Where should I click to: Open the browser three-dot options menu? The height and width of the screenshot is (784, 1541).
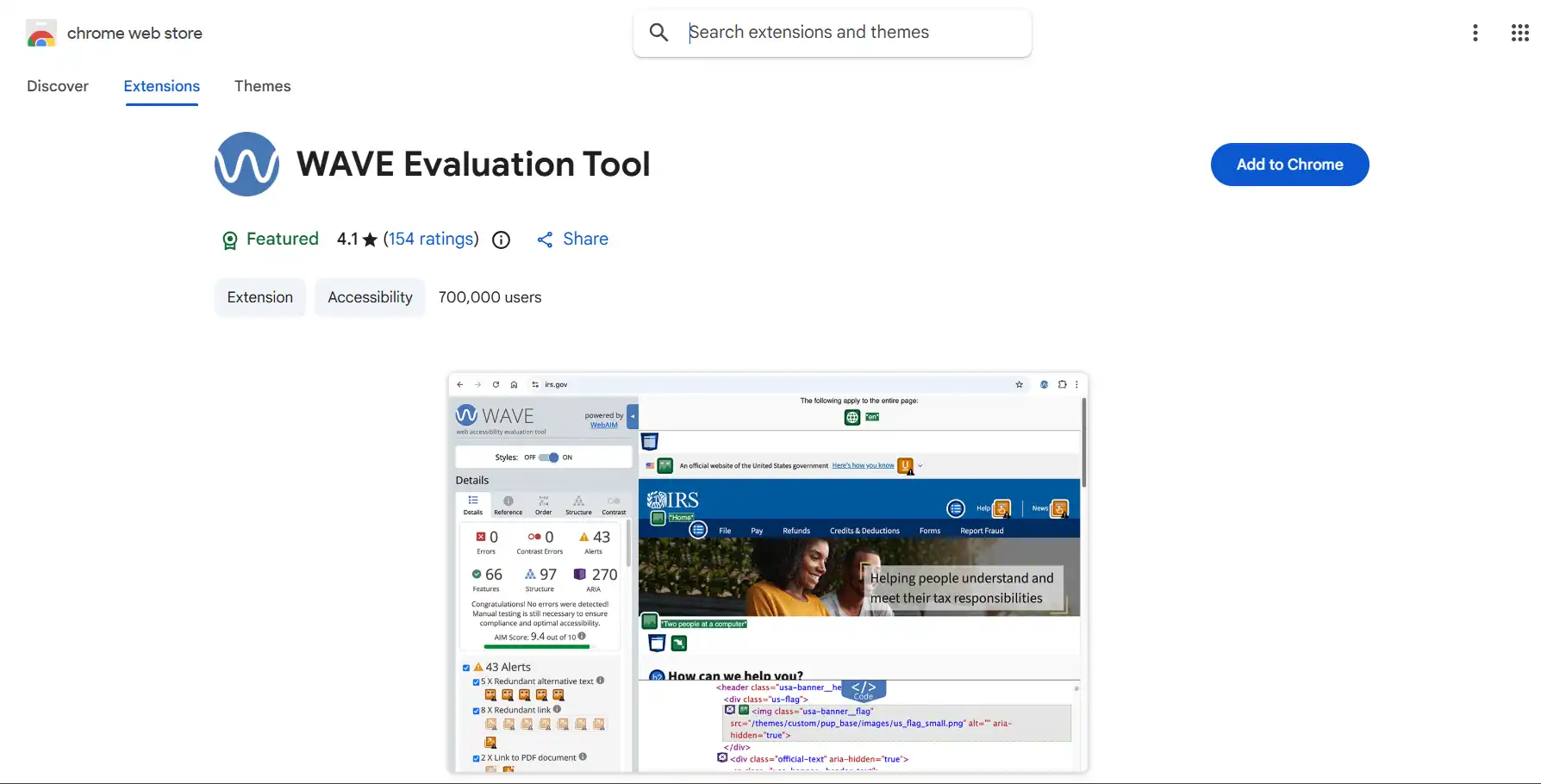[x=1475, y=32]
